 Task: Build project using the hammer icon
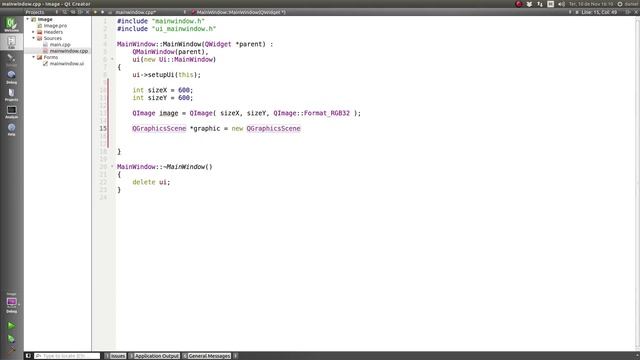11,349
